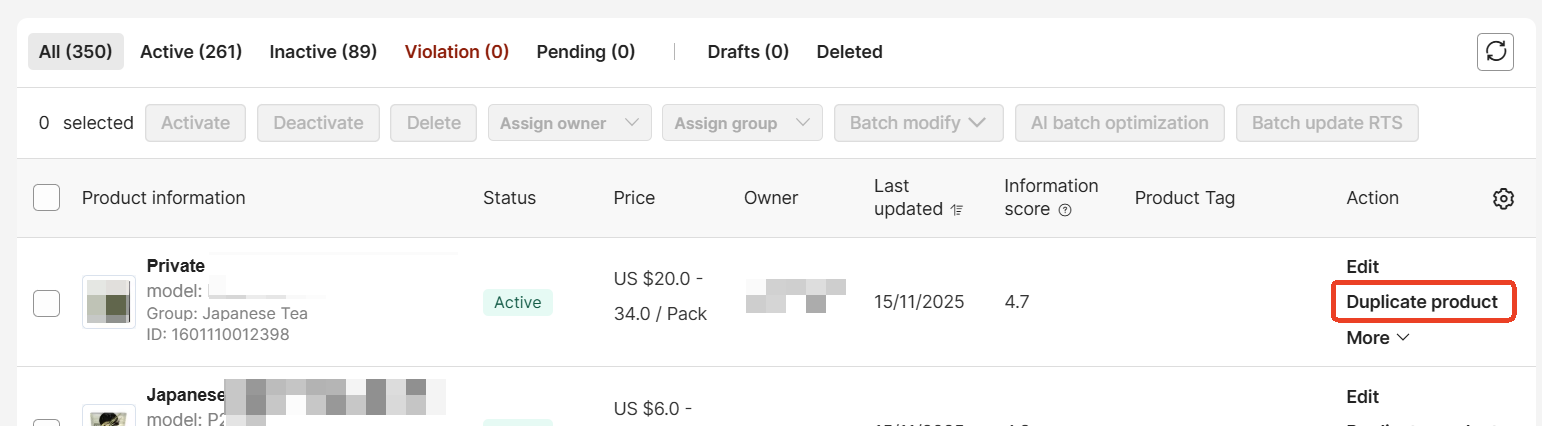Image resolution: width=1542 pixels, height=426 pixels.
Task: Open the Violation (0) tab
Action: (x=457, y=51)
